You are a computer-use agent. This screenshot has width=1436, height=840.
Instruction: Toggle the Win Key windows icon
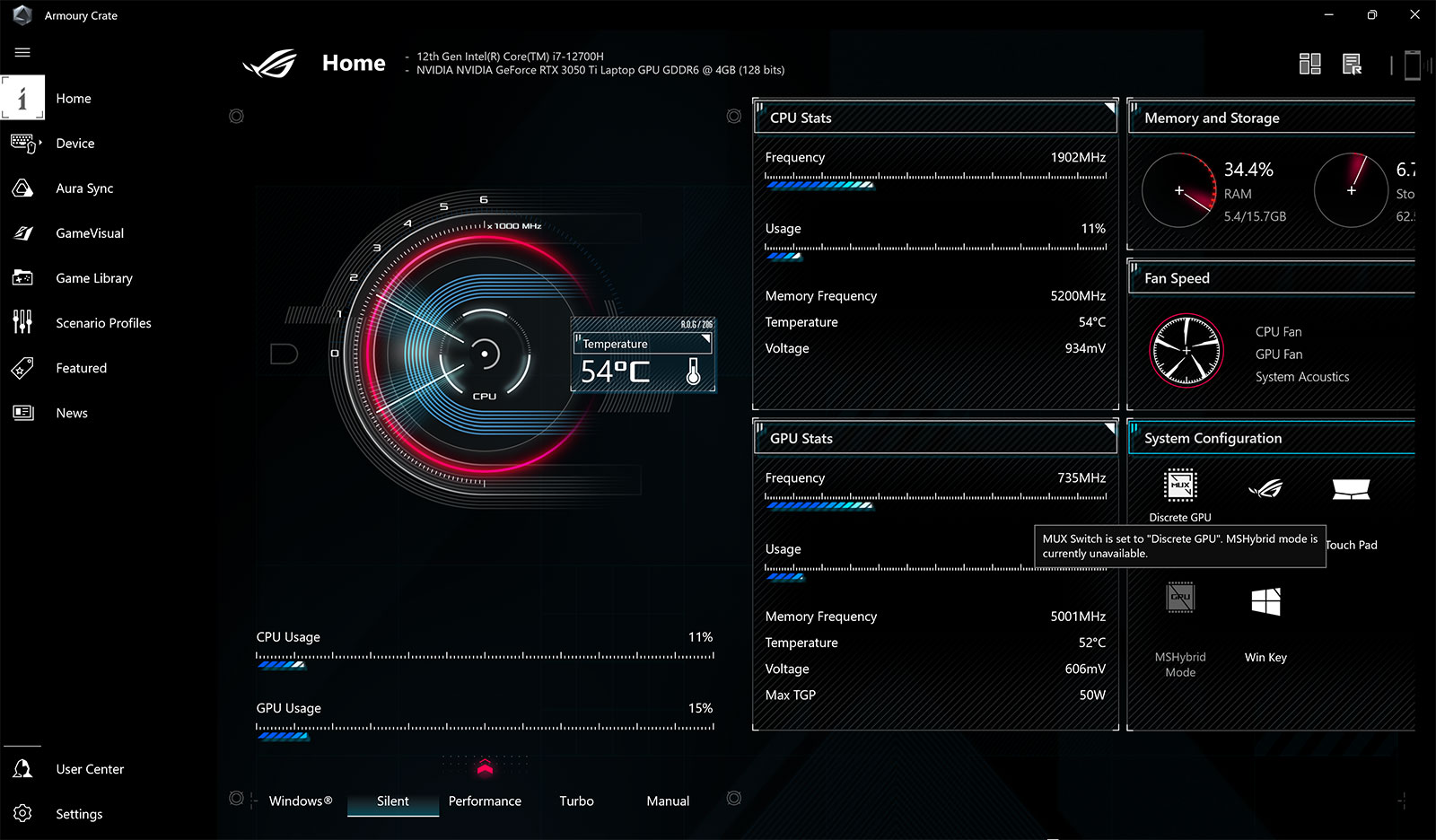(1265, 601)
